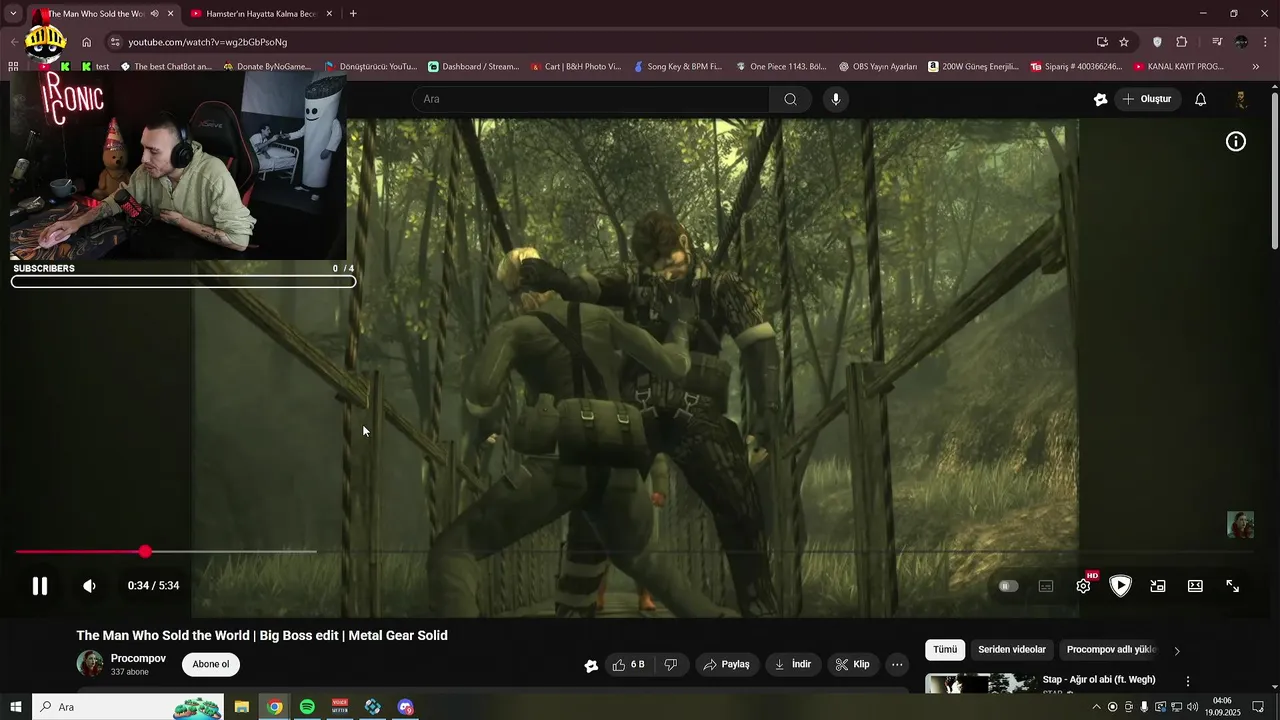Image resolution: width=1280 pixels, height=720 pixels.
Task: Open 'The best ChatBot an...' bookmark
Action: 165,67
